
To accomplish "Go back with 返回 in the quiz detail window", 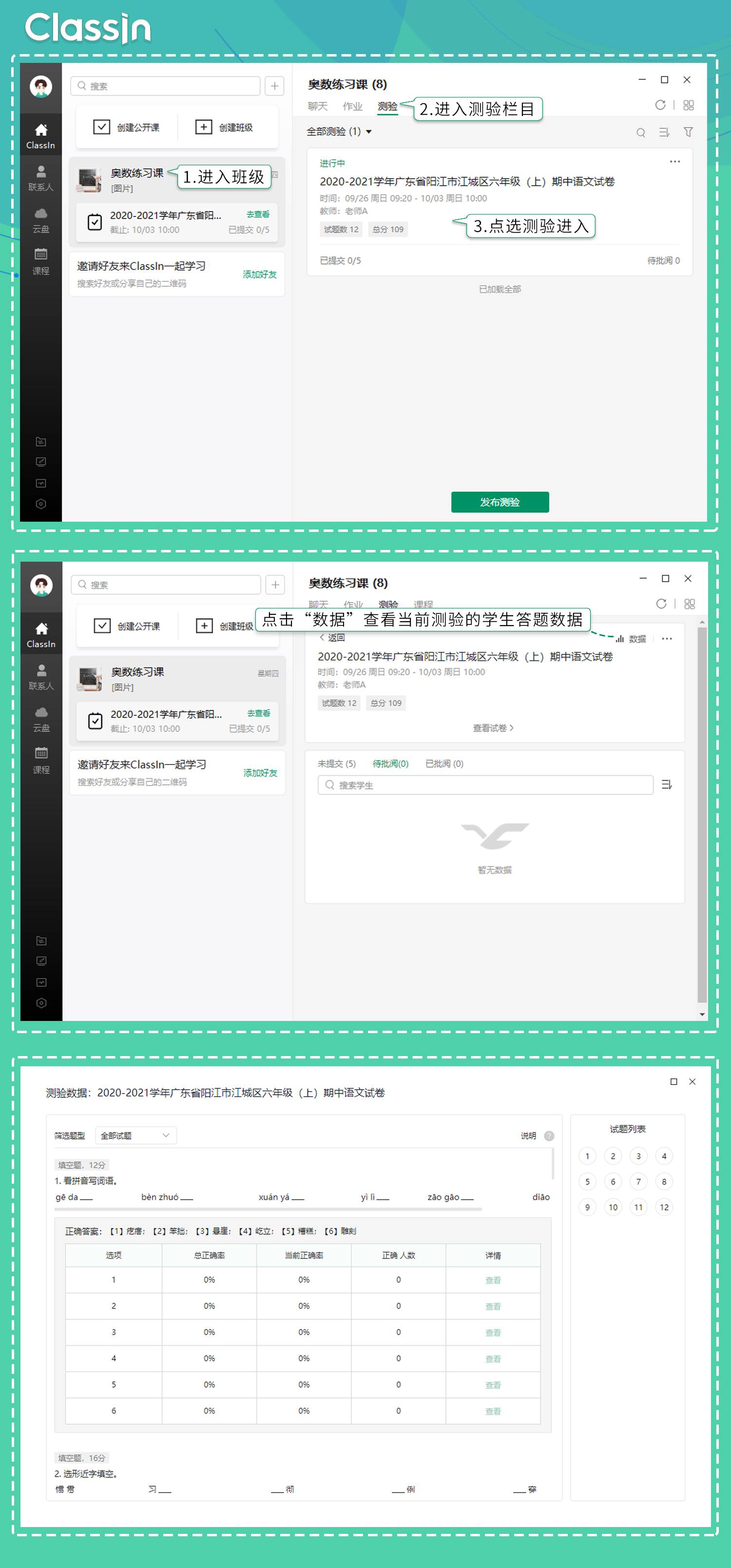I will [x=332, y=637].
